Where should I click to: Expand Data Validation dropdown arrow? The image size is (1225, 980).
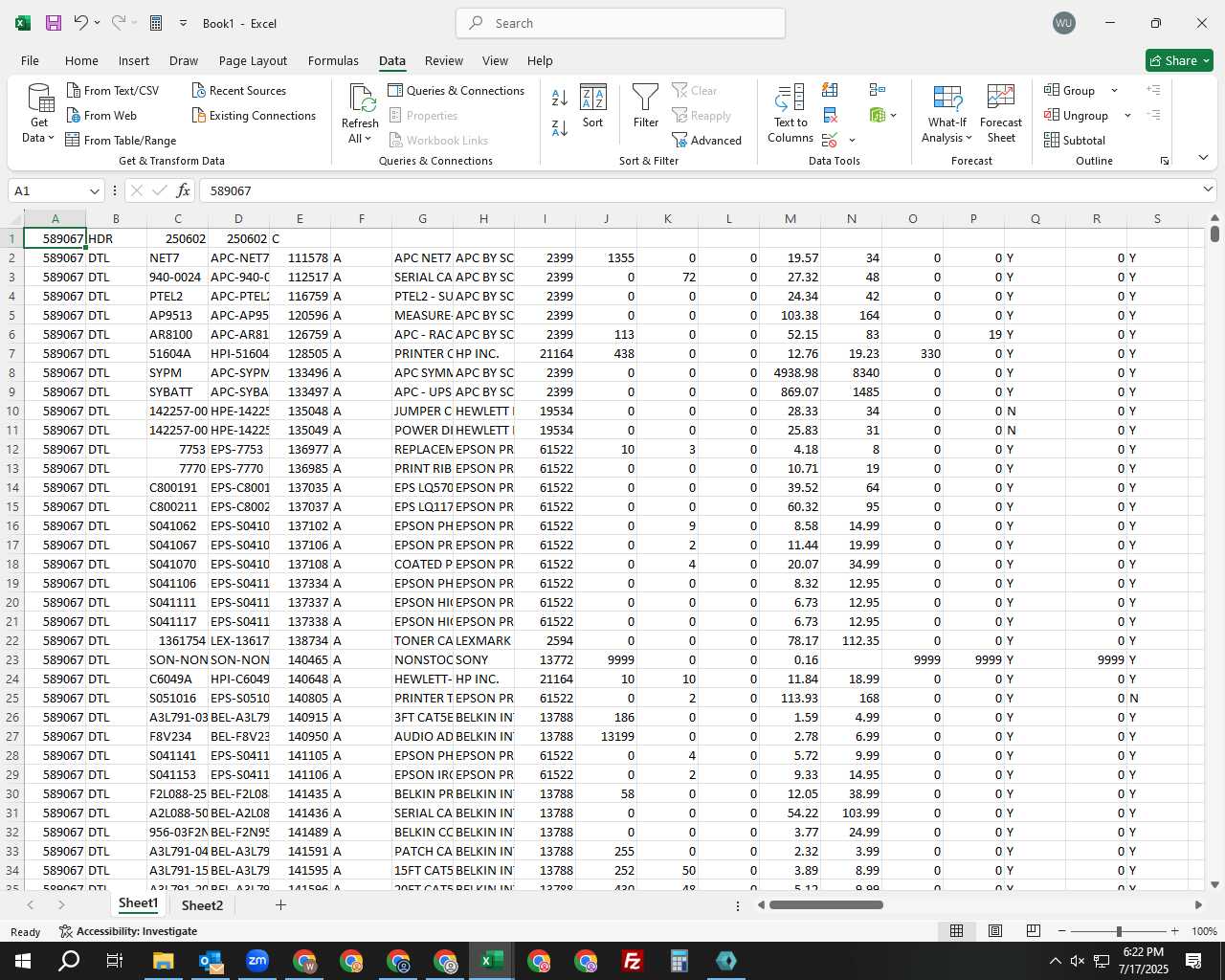[852, 141]
